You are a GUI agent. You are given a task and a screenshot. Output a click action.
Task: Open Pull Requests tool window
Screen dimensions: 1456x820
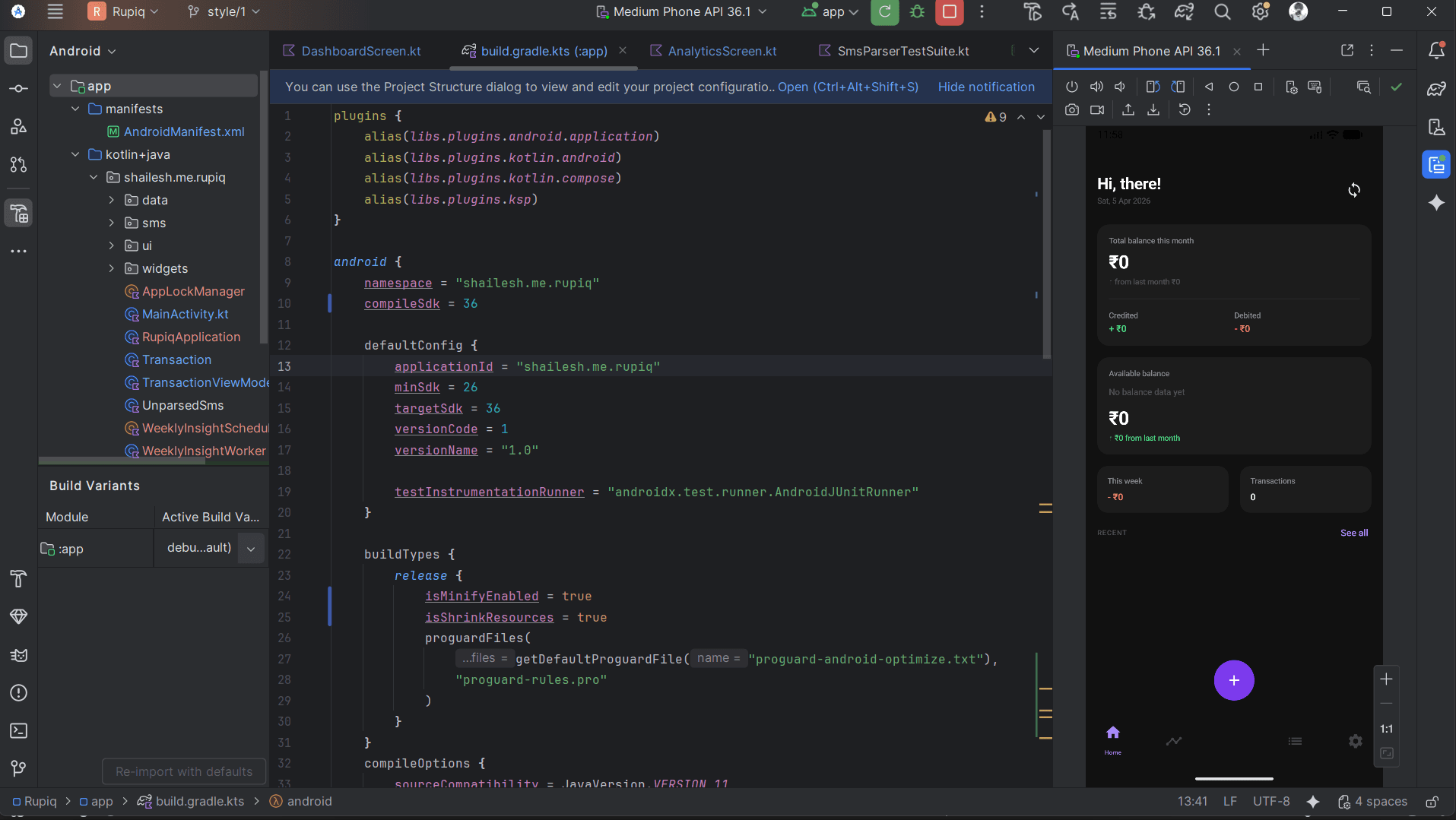(19, 165)
